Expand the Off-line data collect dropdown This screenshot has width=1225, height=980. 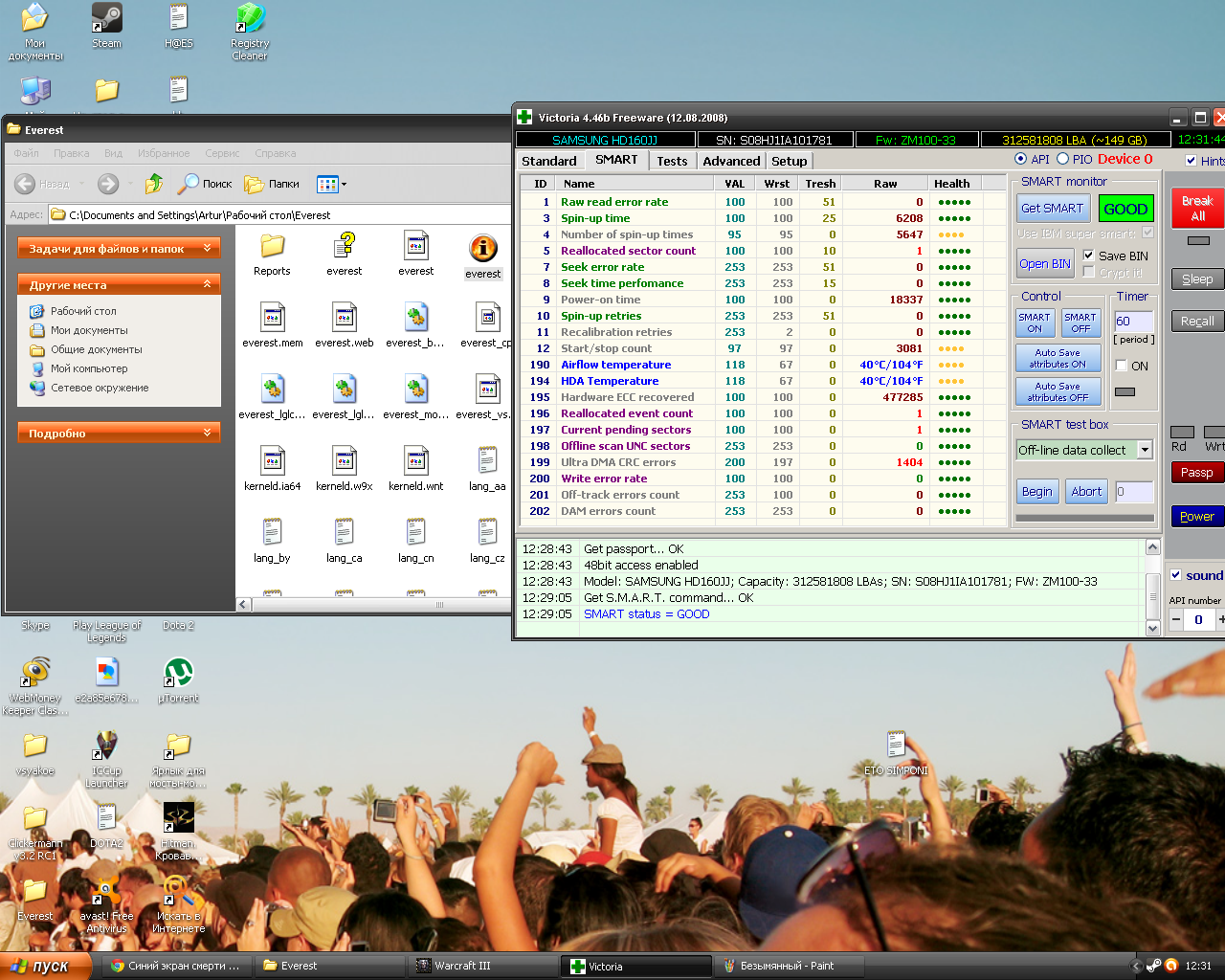click(1145, 450)
